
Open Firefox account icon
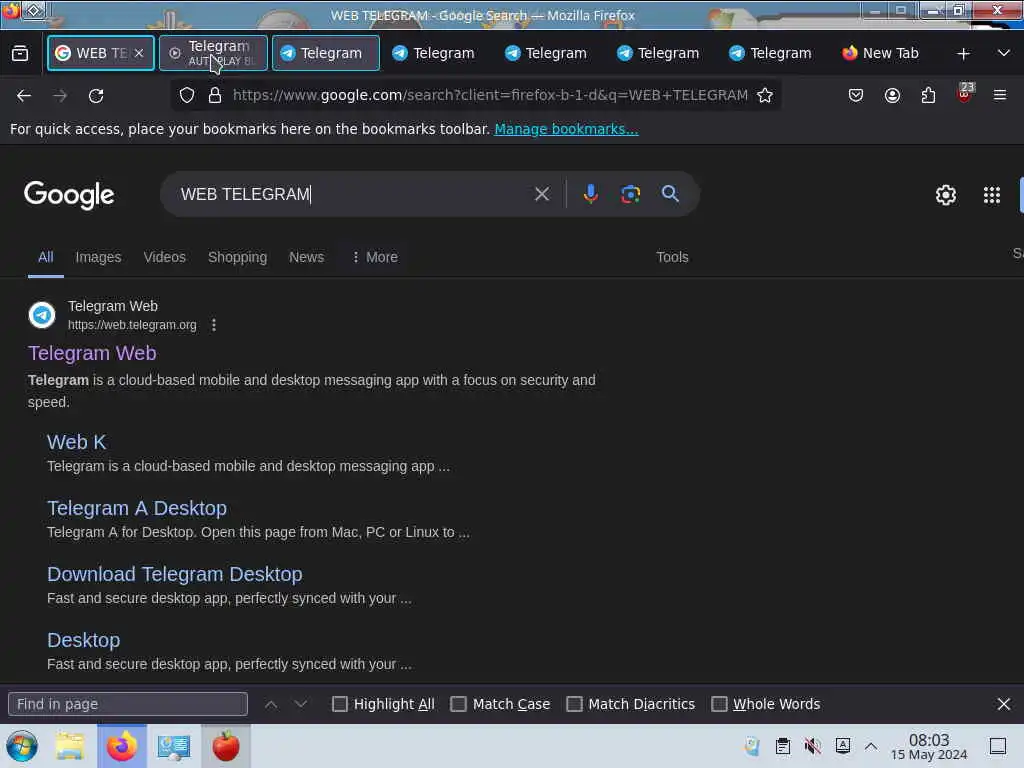892,95
